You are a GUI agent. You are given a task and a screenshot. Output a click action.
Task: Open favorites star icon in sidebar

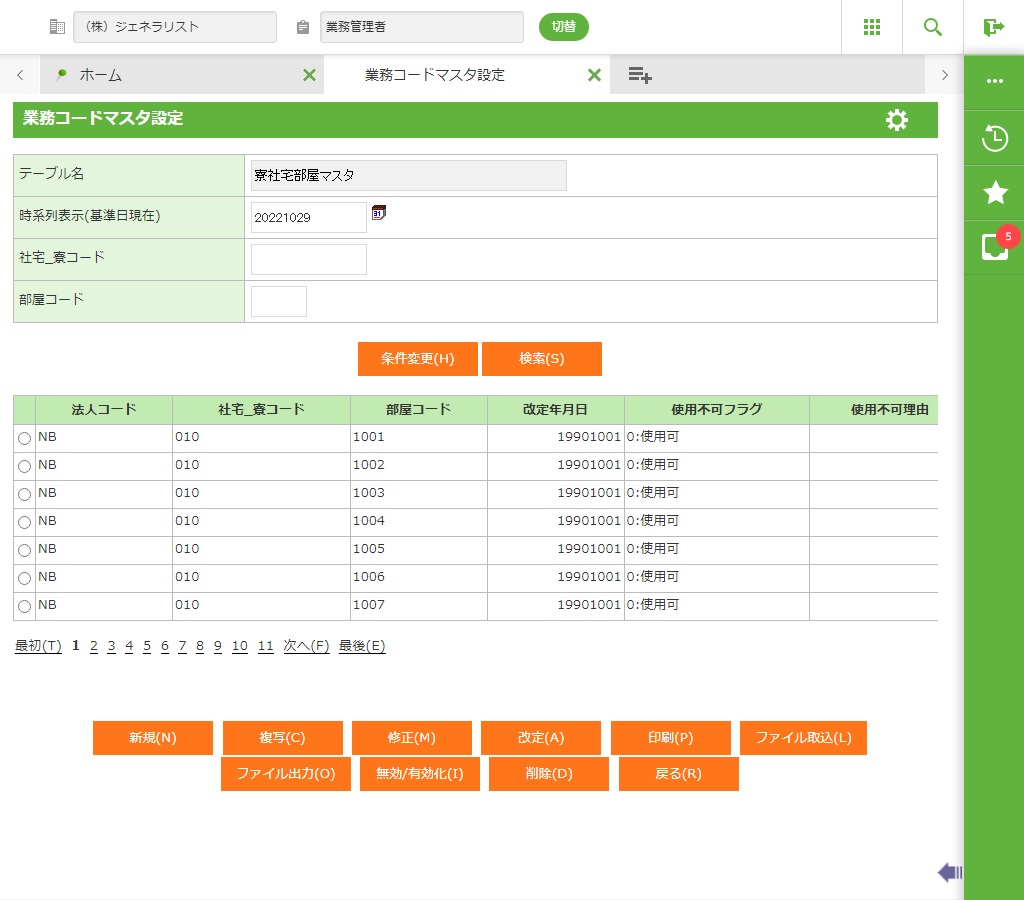[994, 193]
